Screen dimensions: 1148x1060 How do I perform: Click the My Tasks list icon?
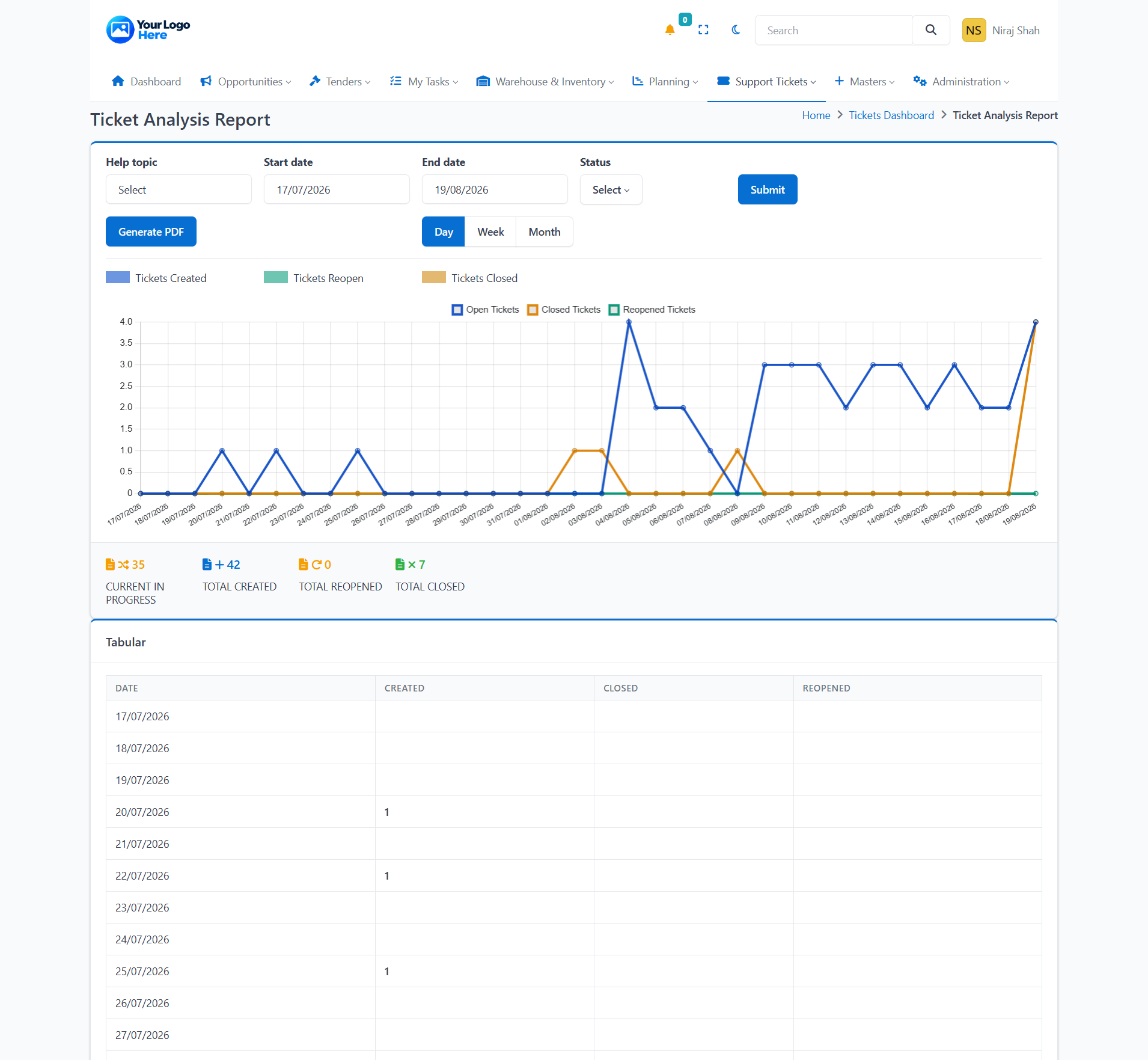coord(395,81)
